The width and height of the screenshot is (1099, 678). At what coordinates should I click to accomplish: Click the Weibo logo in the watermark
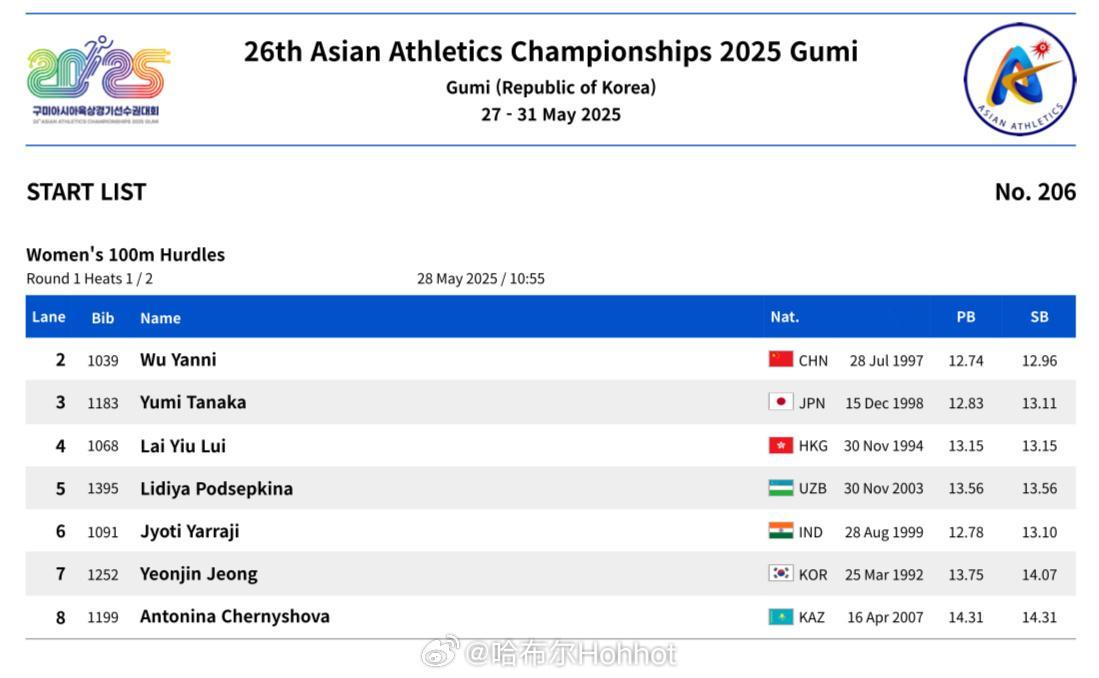pos(440,651)
